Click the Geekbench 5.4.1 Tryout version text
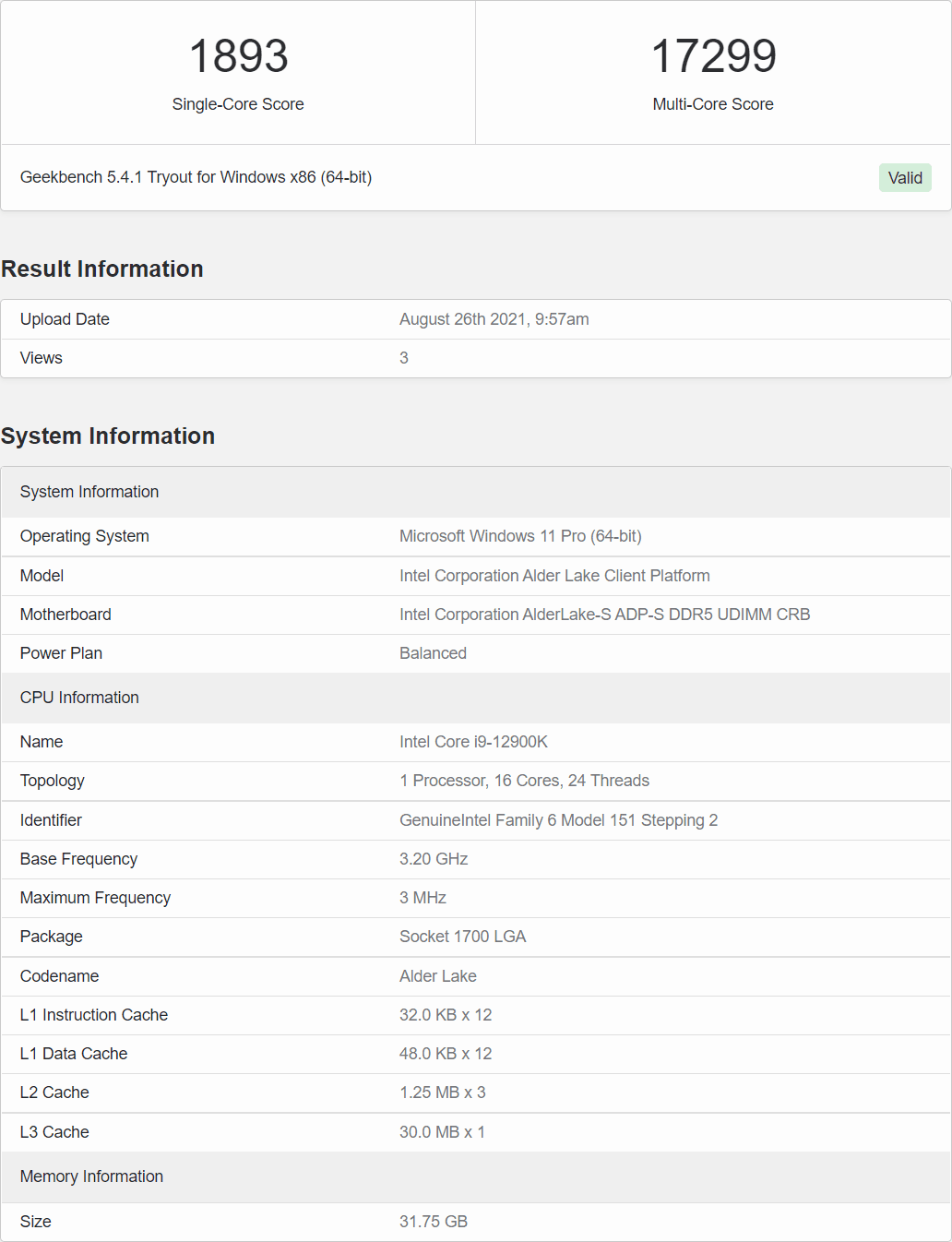The height and width of the screenshot is (1242, 952). click(196, 177)
